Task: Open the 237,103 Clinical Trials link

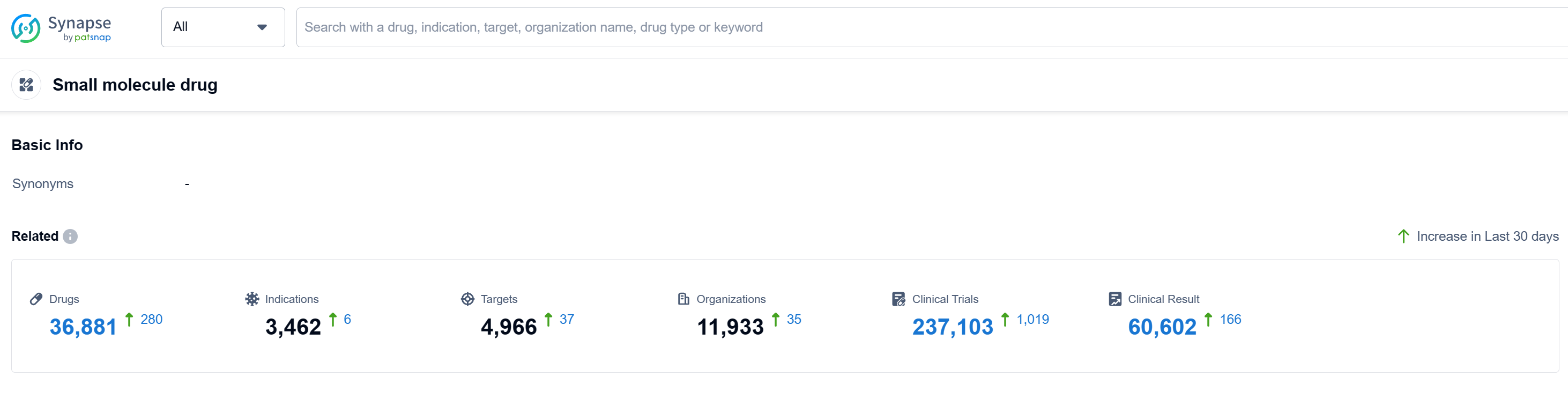Action: [x=952, y=327]
